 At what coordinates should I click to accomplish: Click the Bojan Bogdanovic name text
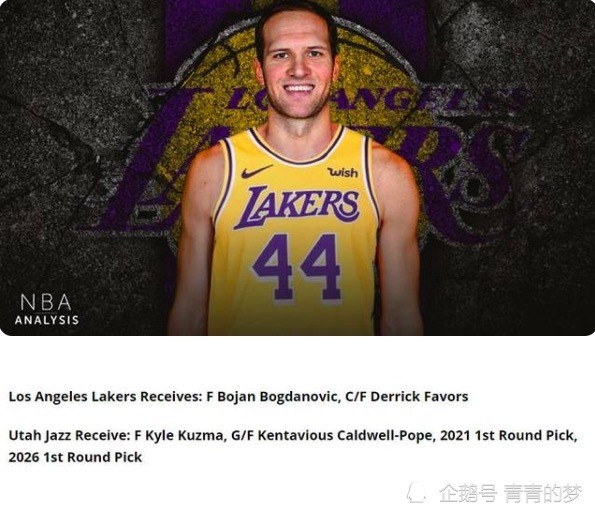pyautogui.click(x=277, y=397)
